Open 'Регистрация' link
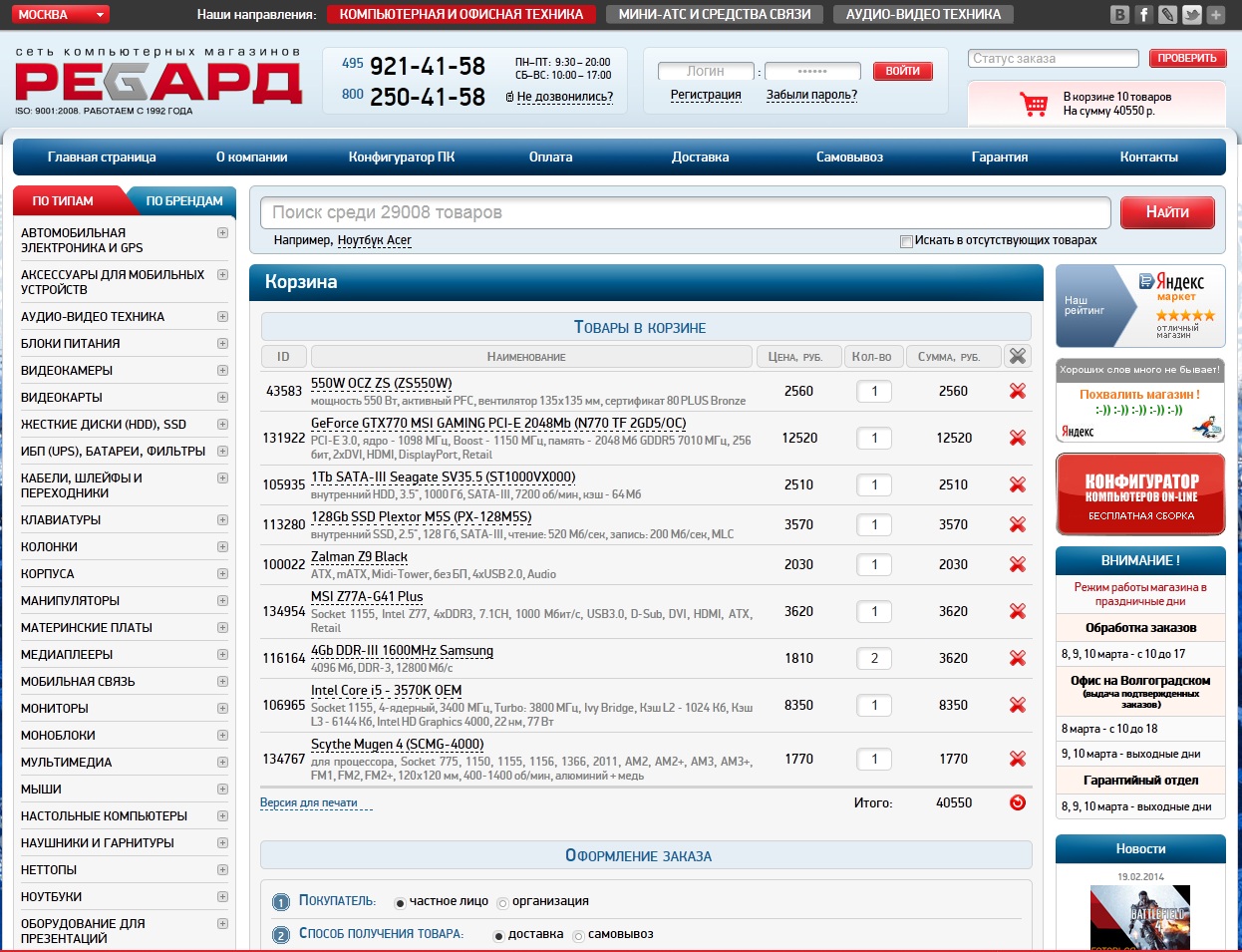Screen dimensions: 1242x952 706,95
